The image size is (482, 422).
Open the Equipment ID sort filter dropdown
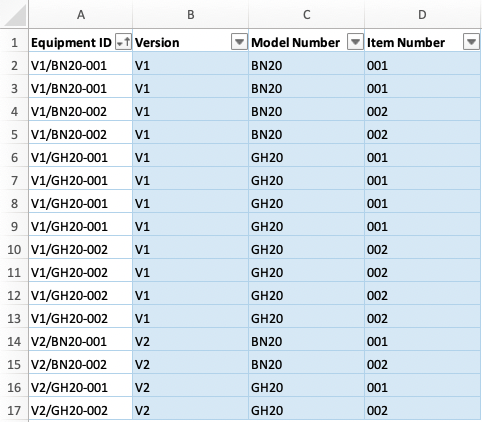[123, 42]
